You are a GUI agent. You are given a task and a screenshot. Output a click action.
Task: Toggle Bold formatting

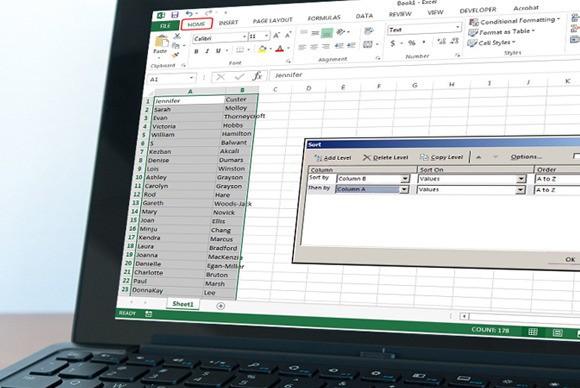196,51
